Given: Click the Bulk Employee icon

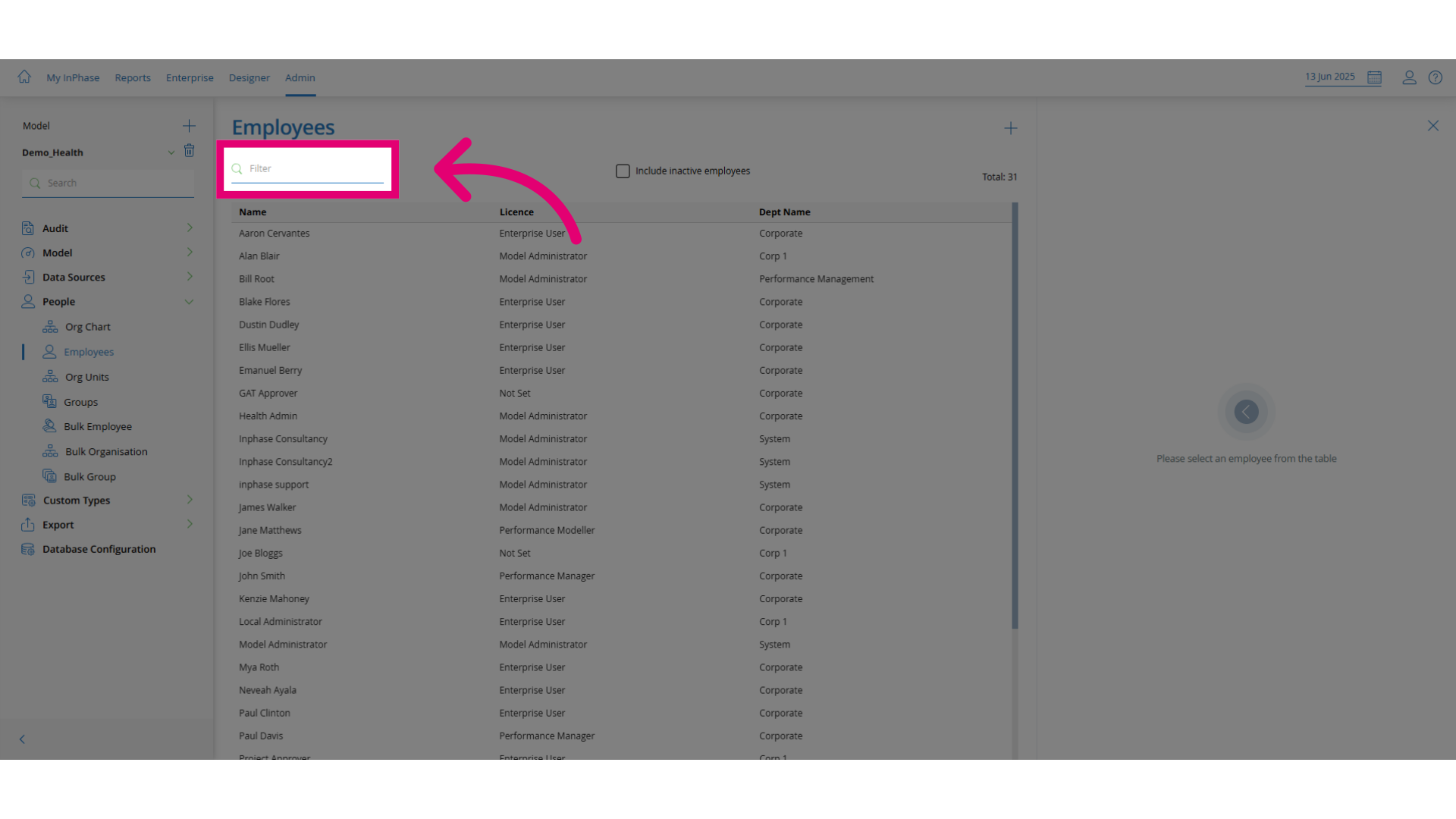Looking at the screenshot, I should pyautogui.click(x=50, y=426).
